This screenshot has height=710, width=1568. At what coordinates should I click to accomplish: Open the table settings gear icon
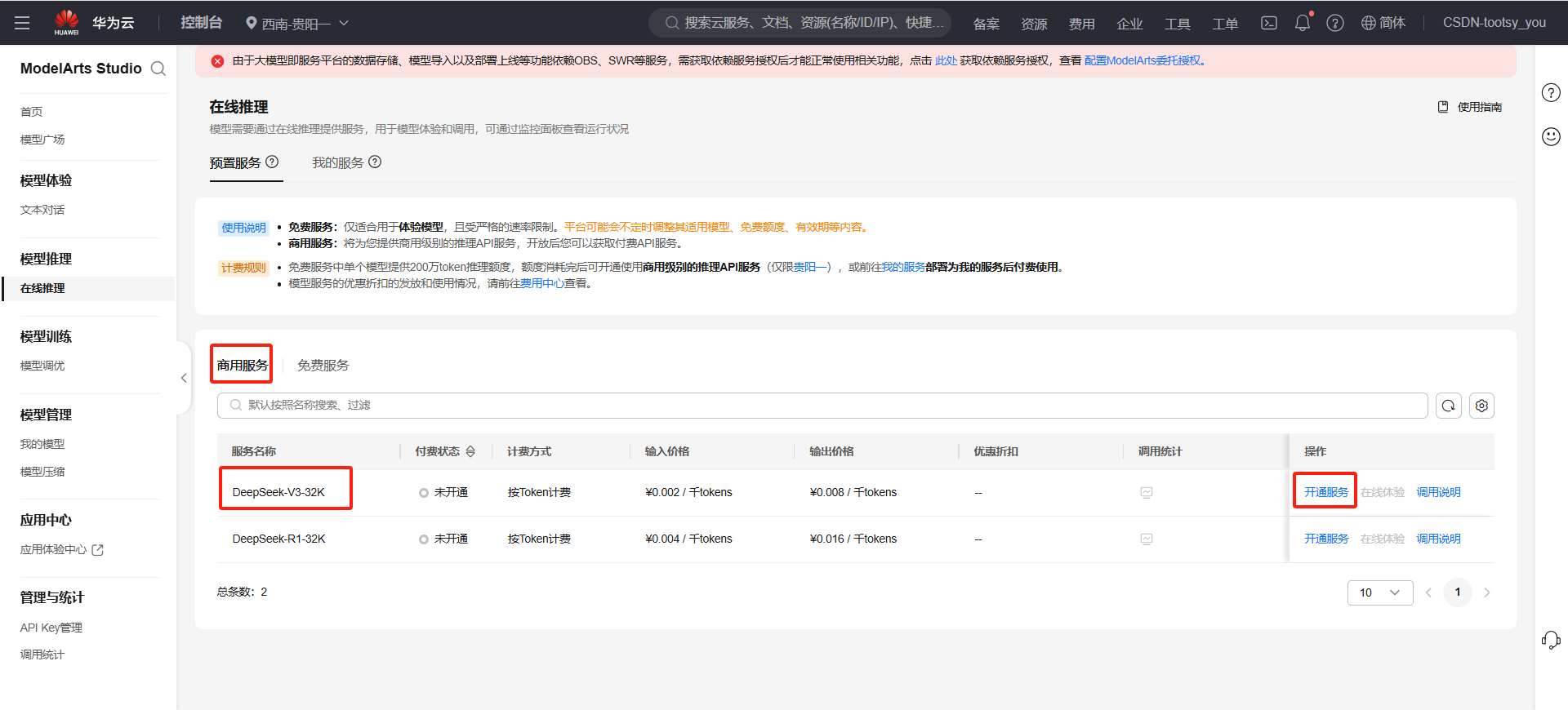click(1481, 406)
